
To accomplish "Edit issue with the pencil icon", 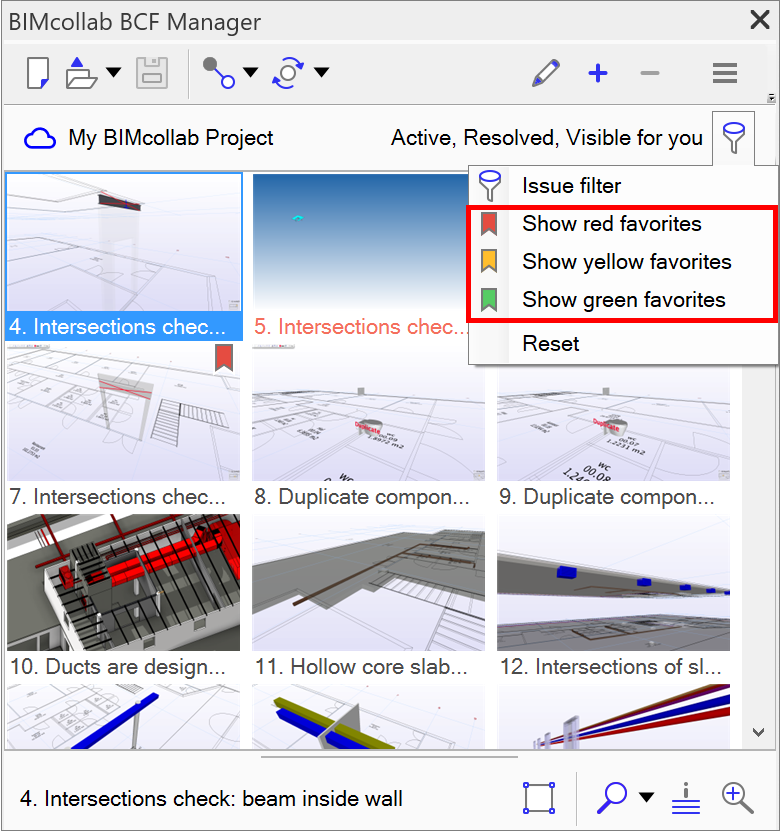I will point(545,73).
